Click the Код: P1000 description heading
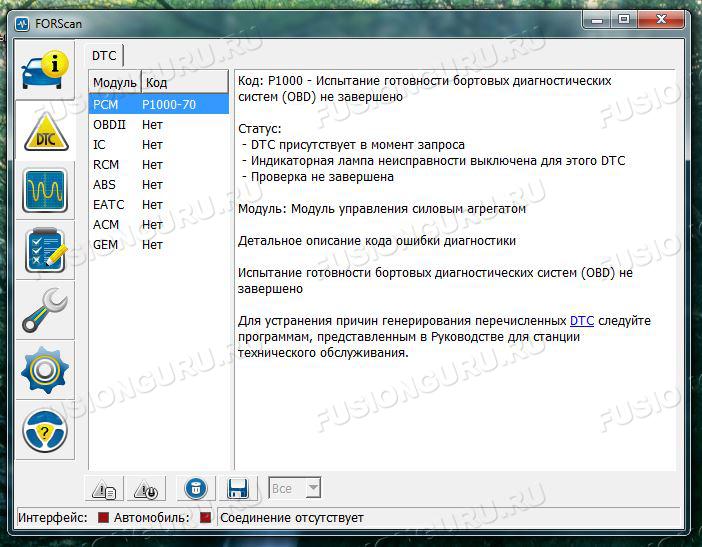 tap(424, 89)
